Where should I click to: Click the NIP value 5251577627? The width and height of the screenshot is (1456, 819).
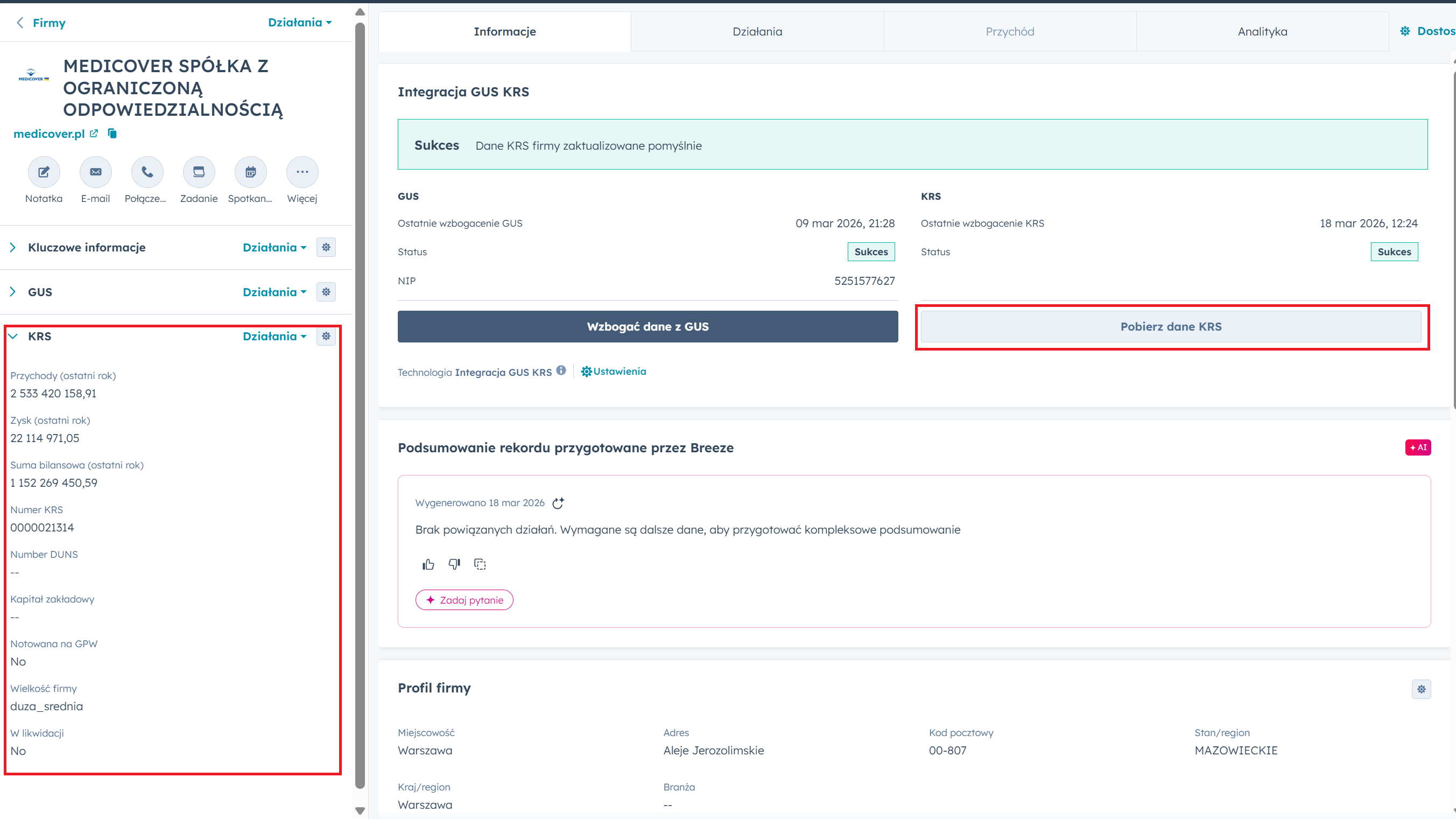pos(864,281)
